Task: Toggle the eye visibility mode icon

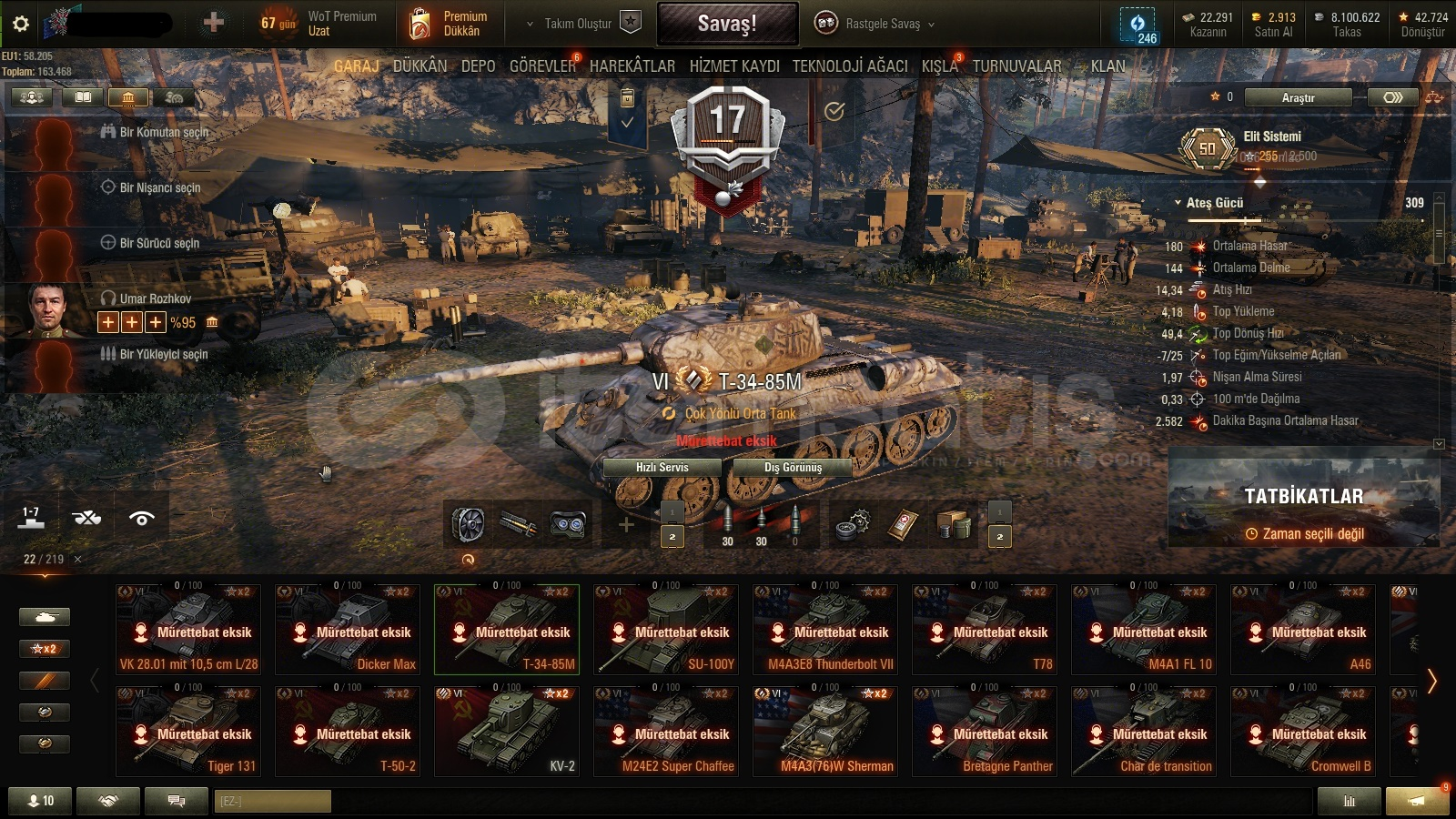Action: [141, 518]
